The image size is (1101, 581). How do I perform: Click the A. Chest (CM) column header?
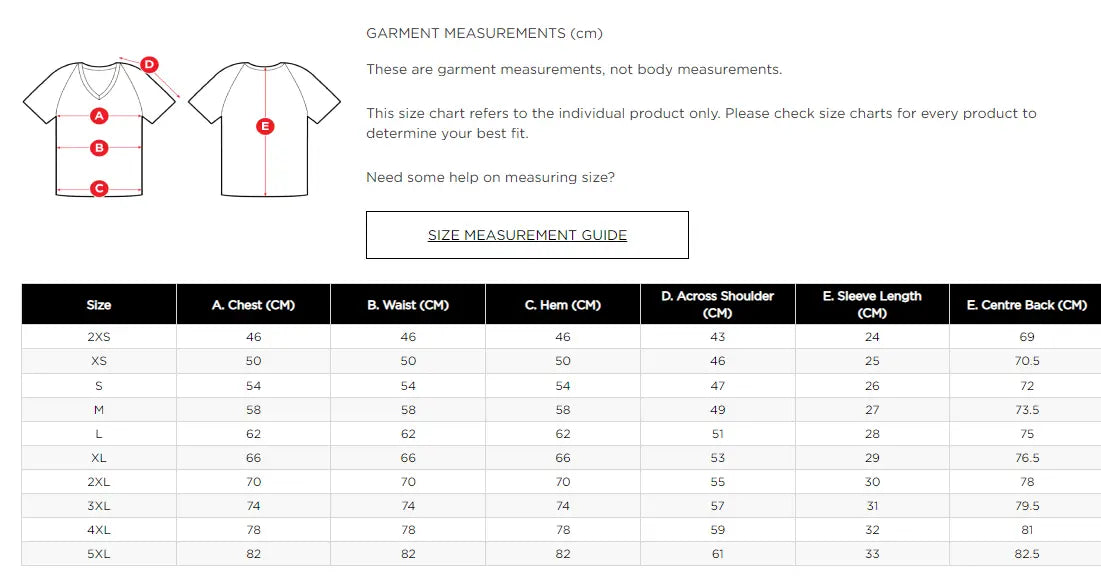[253, 305]
